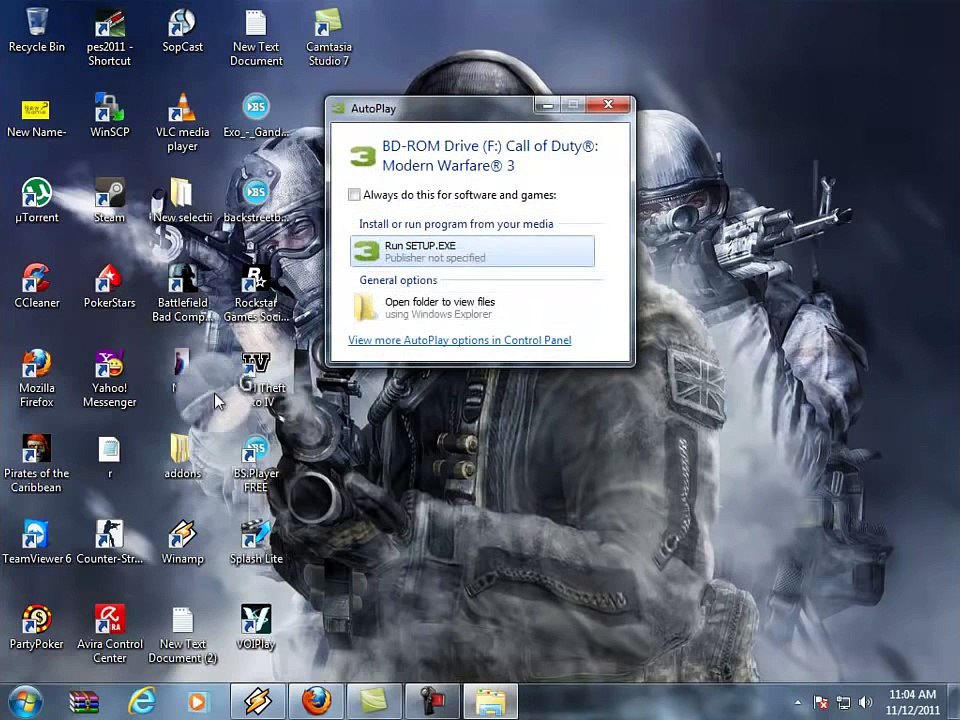
Task: Select the New selectii folder icon
Action: tap(182, 200)
